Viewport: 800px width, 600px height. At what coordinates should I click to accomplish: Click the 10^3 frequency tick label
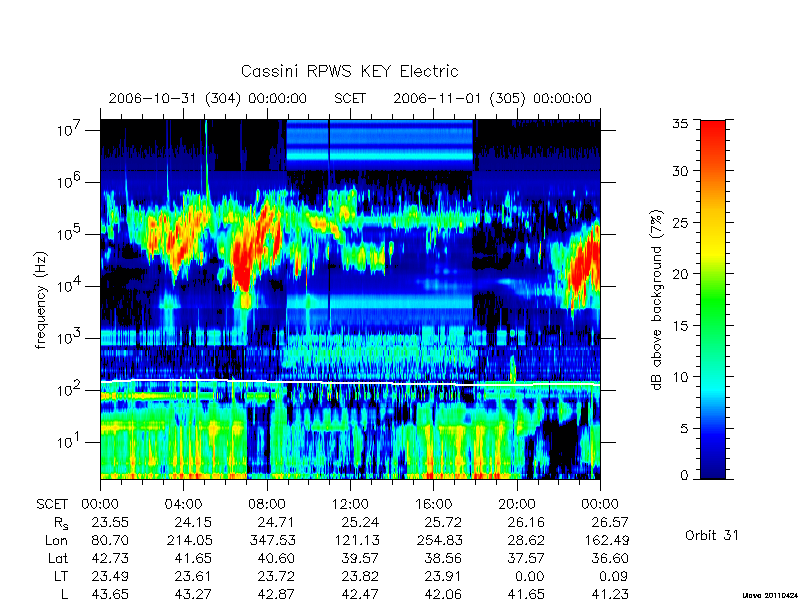pyautogui.click(x=70, y=337)
